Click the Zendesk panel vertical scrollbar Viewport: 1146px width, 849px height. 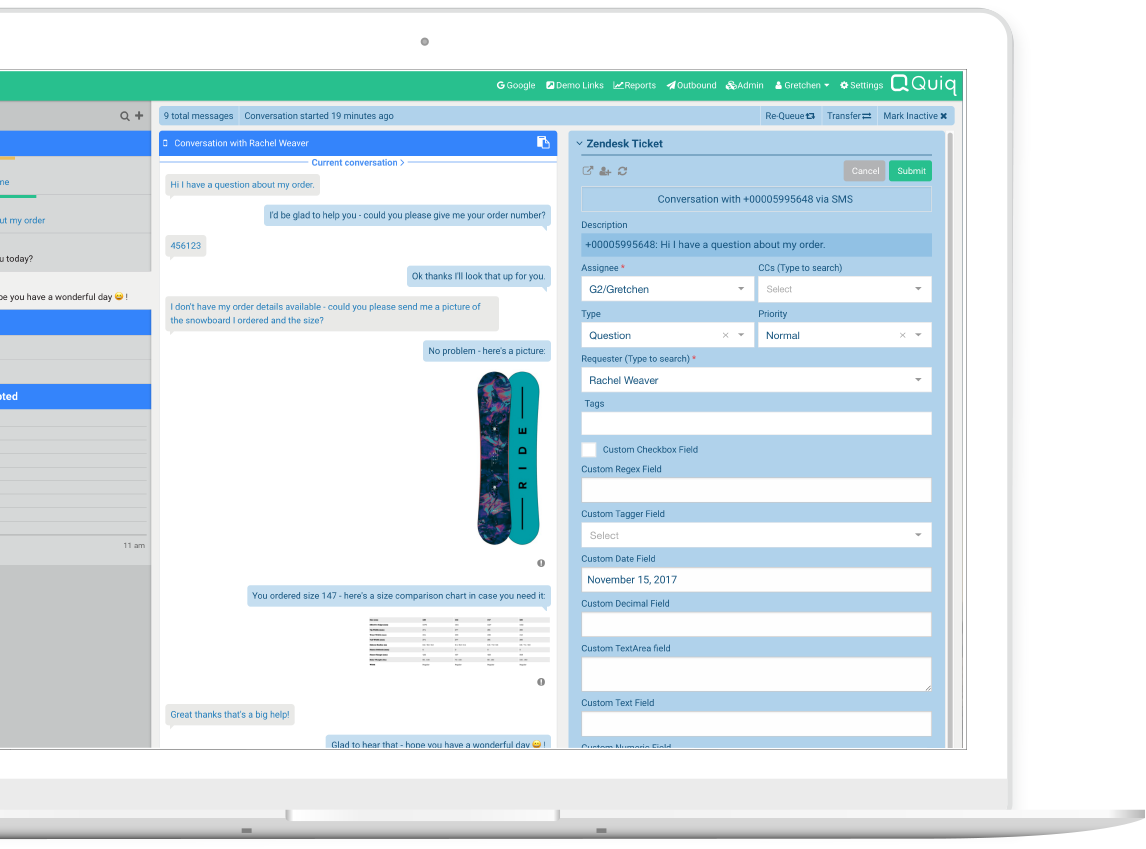(950, 438)
